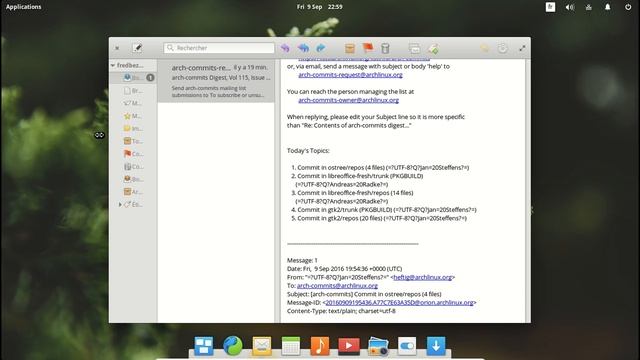Open the date and time indicator Fri 9 Sep
640x360 pixels.
click(x=320, y=7)
